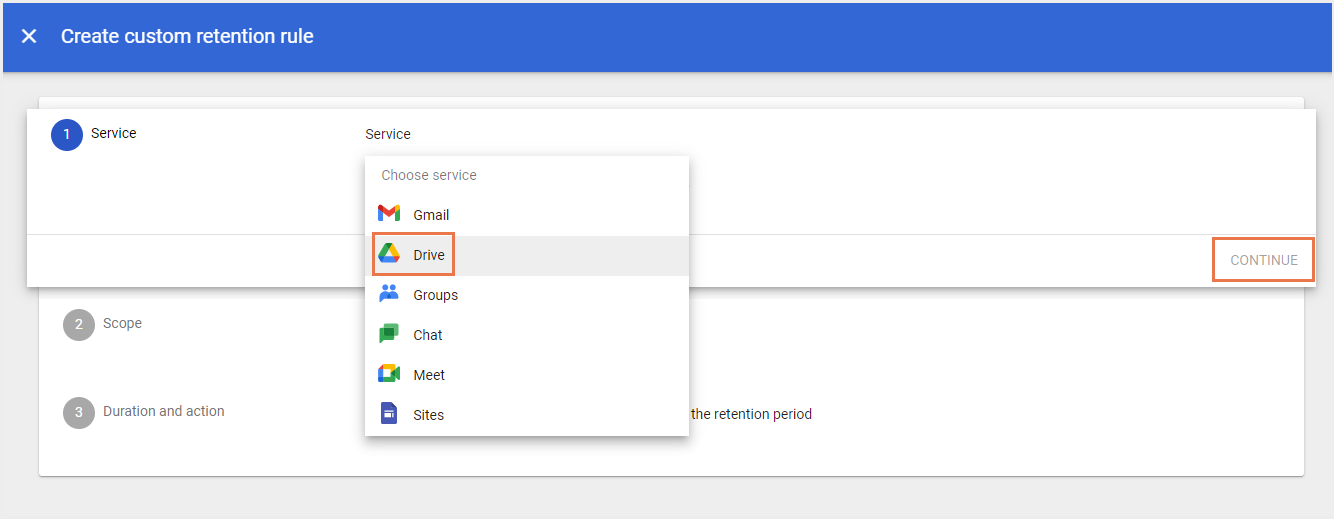Click the Drive triangle icon
Image resolution: width=1334 pixels, height=519 pixels.
click(389, 255)
